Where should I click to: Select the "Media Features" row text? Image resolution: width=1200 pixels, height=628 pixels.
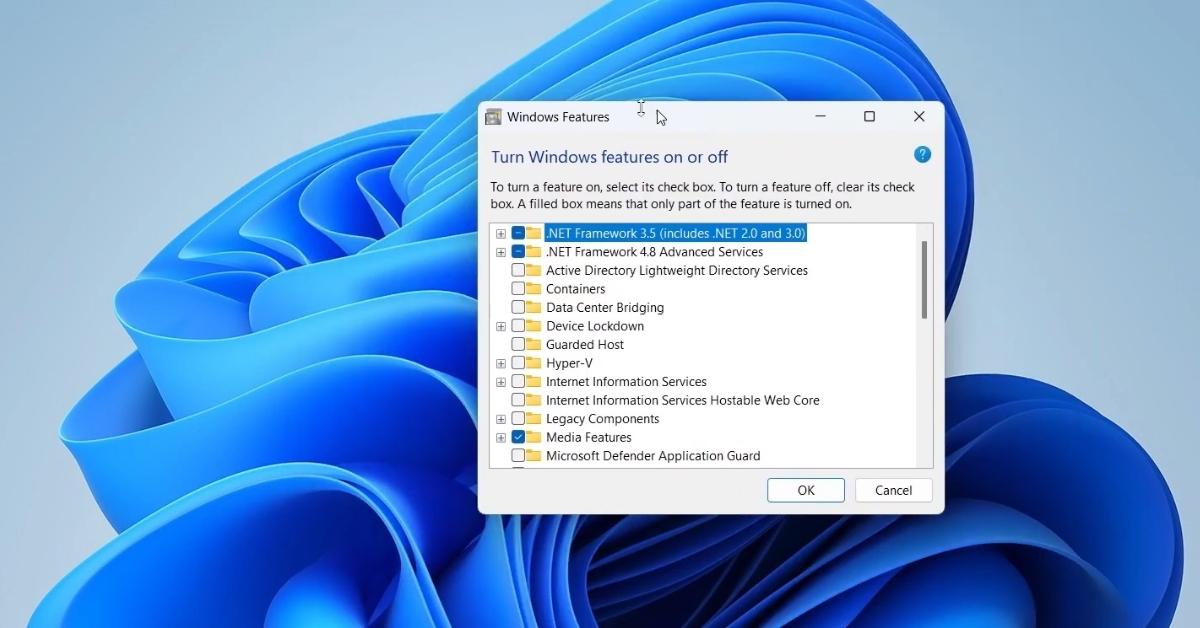click(x=589, y=437)
